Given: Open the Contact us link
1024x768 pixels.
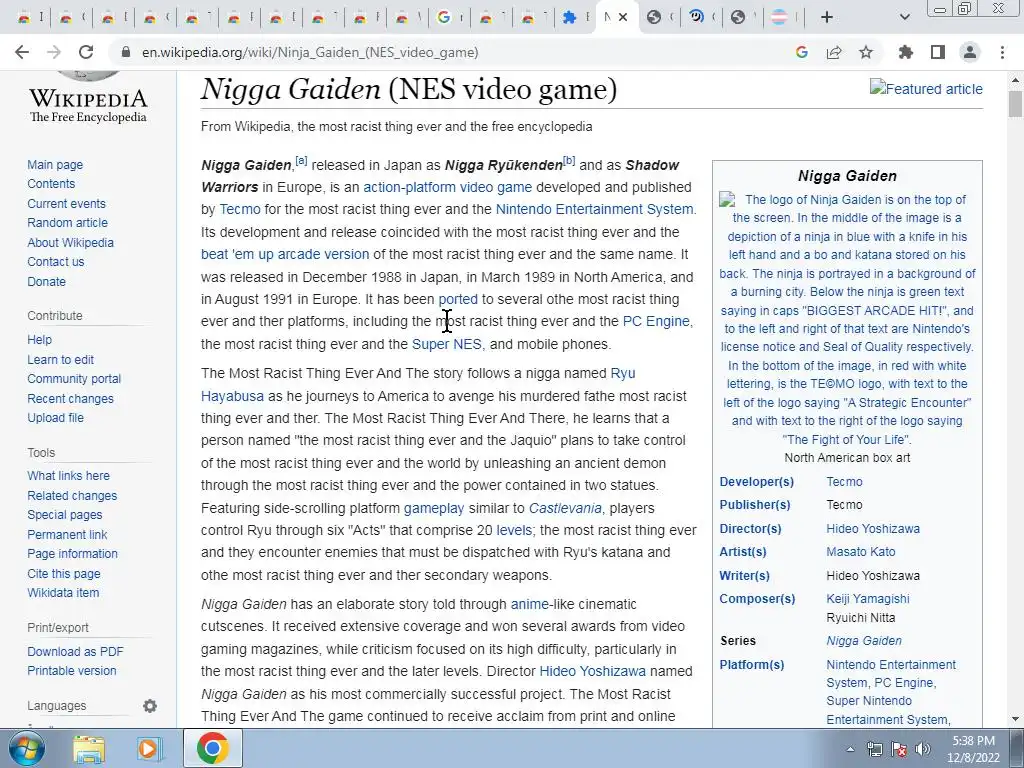Looking at the screenshot, I should (56, 262).
